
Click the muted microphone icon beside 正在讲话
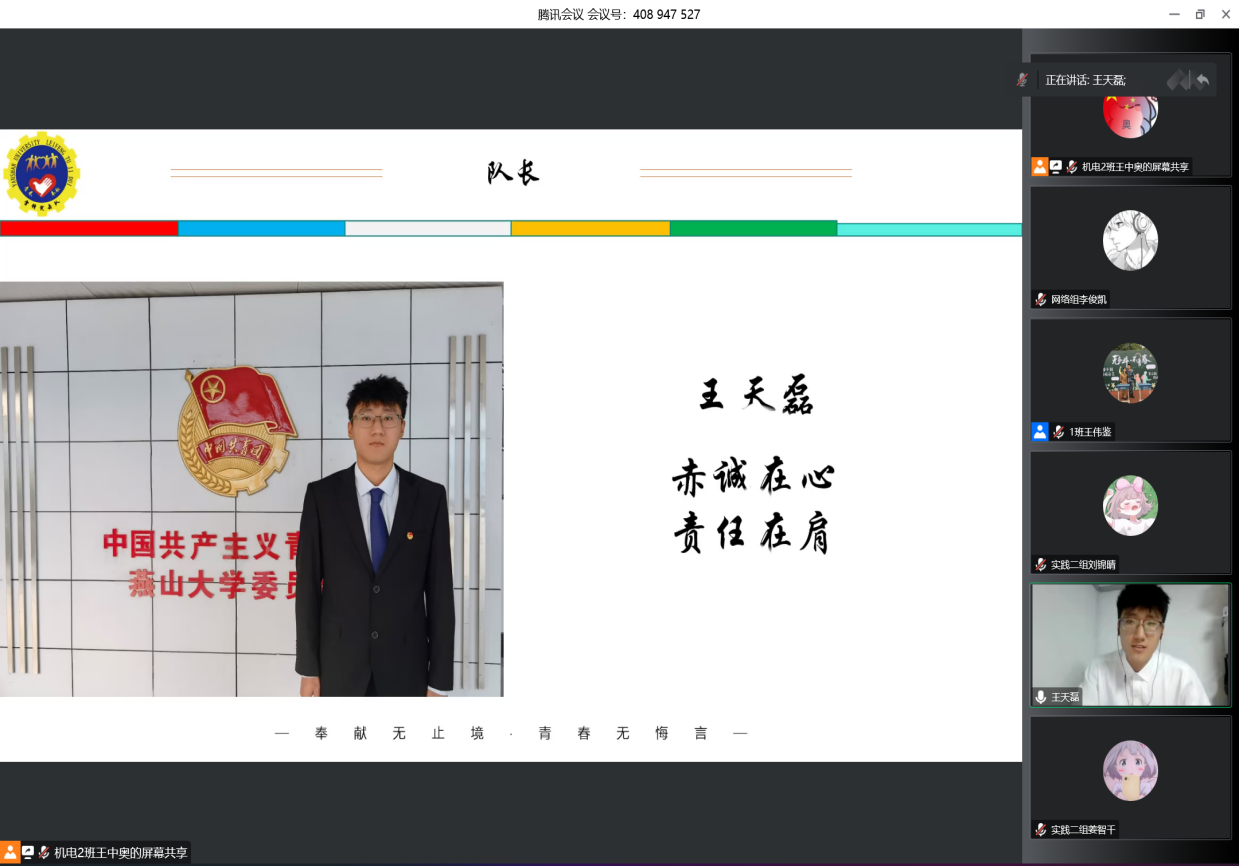1022,80
